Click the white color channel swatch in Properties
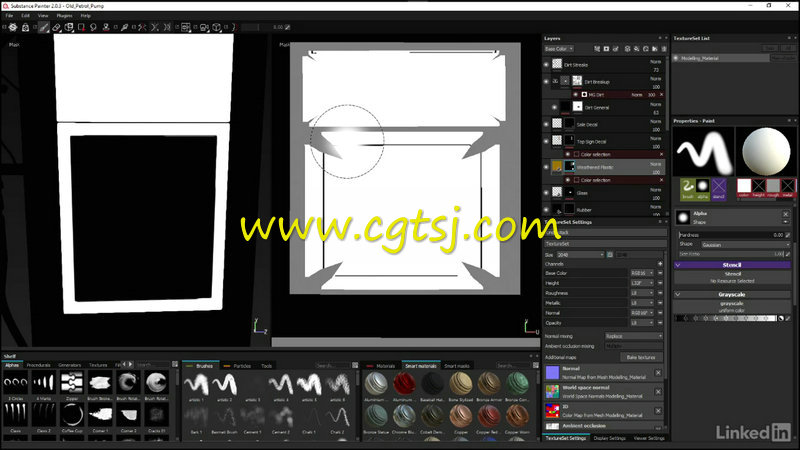Screen dimensions: 800x450 point(744,185)
